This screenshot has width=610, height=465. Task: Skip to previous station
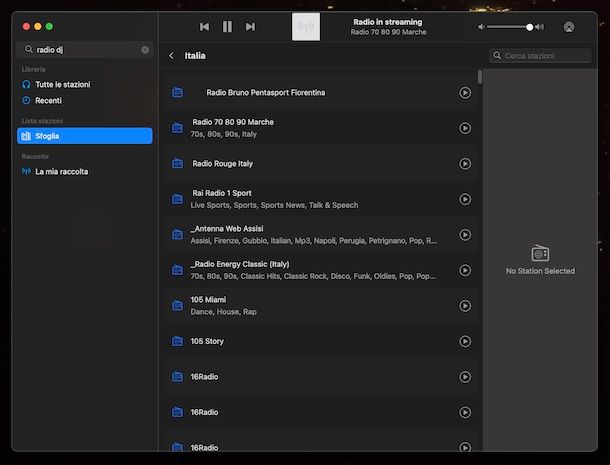[x=204, y=26]
